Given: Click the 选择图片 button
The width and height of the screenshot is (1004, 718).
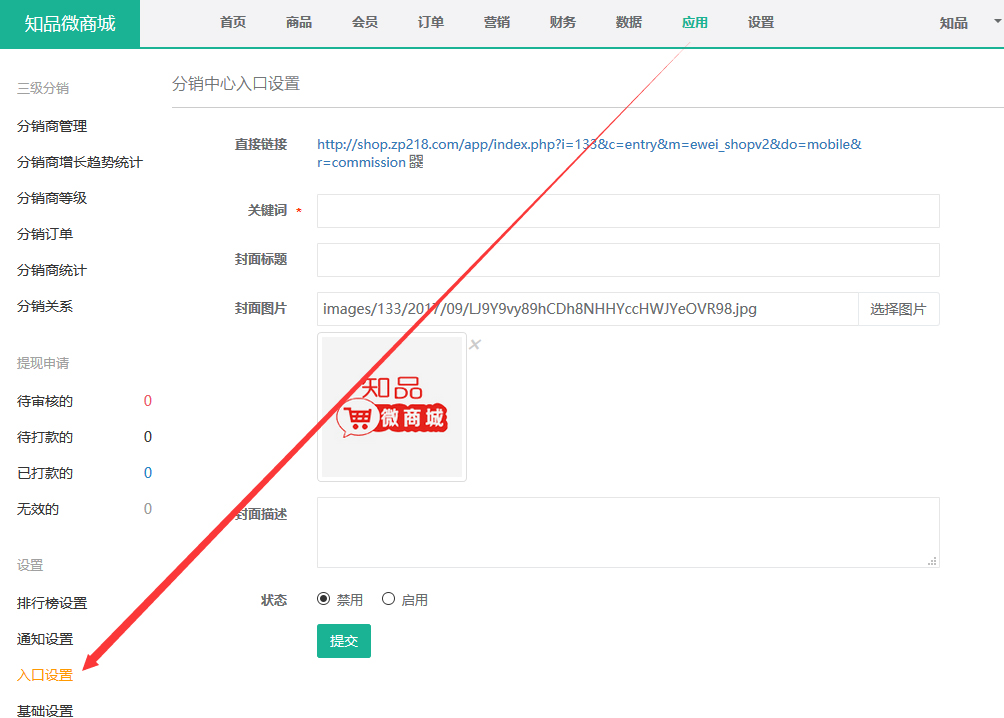Looking at the screenshot, I should (898, 309).
